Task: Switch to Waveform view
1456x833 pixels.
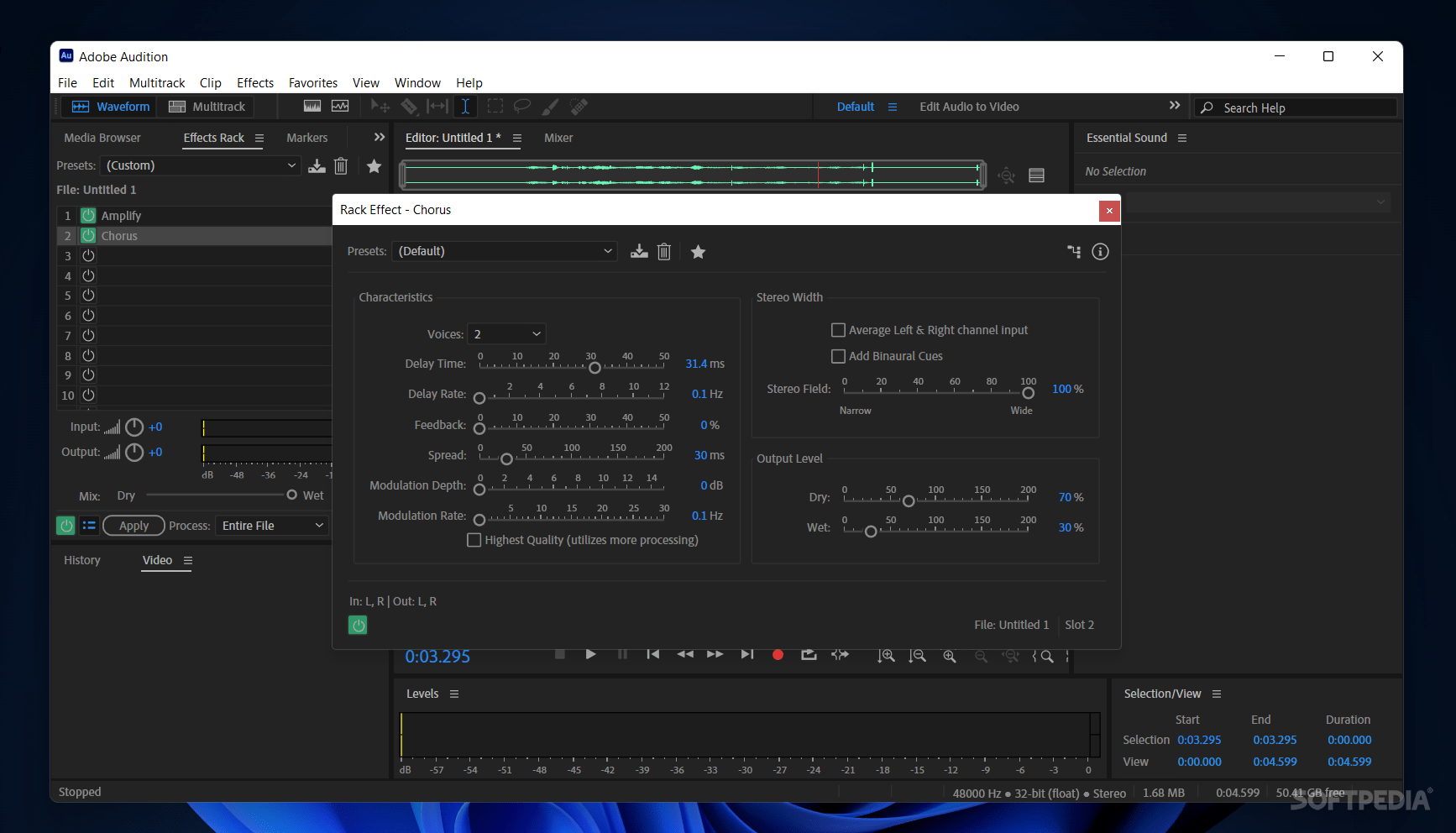Action: click(110, 107)
